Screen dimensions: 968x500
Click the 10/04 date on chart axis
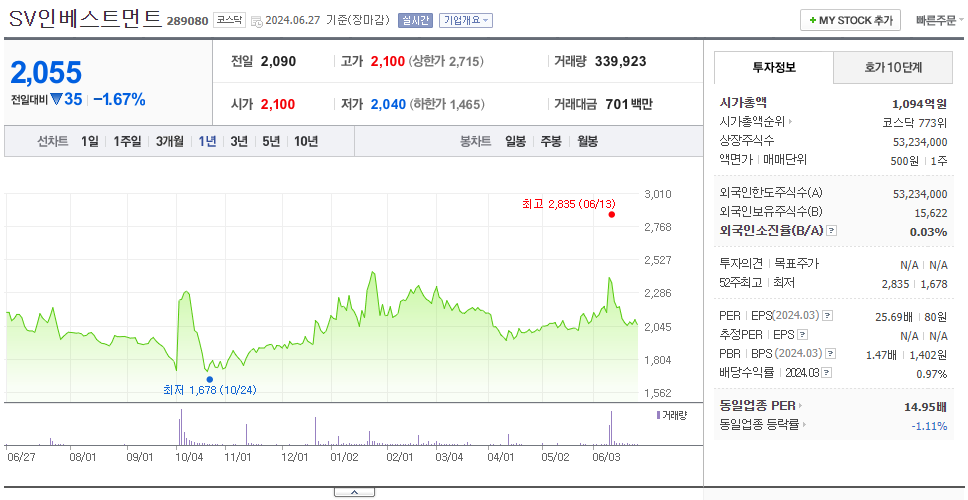tap(189, 457)
